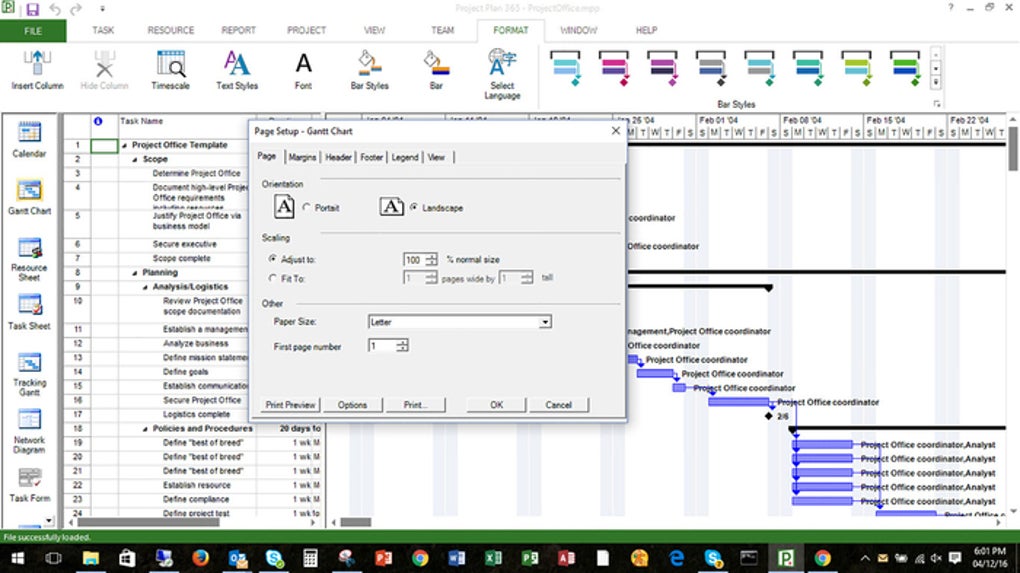
Task: Open Task Form view
Action: [29, 485]
